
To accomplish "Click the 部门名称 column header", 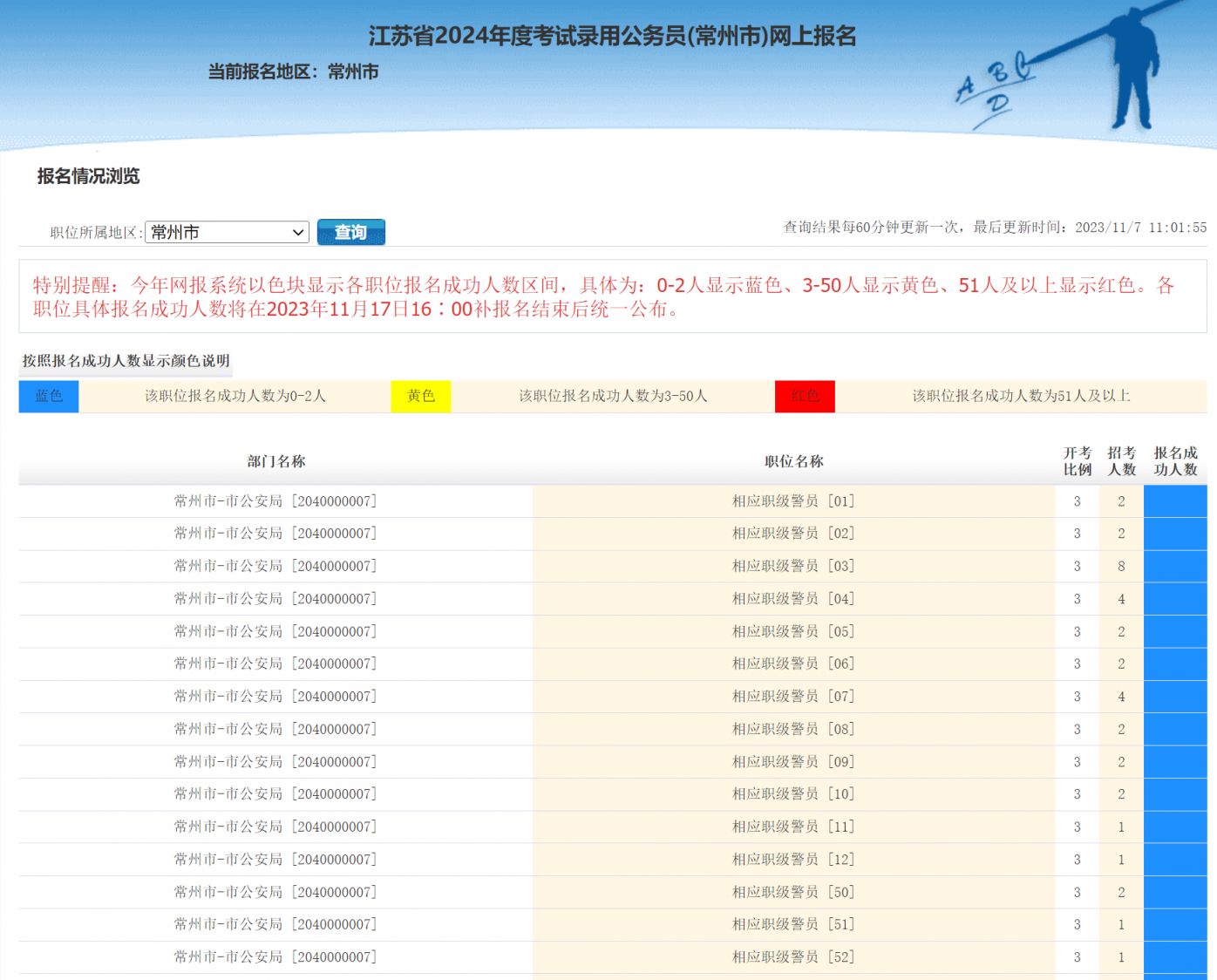I will (x=275, y=461).
